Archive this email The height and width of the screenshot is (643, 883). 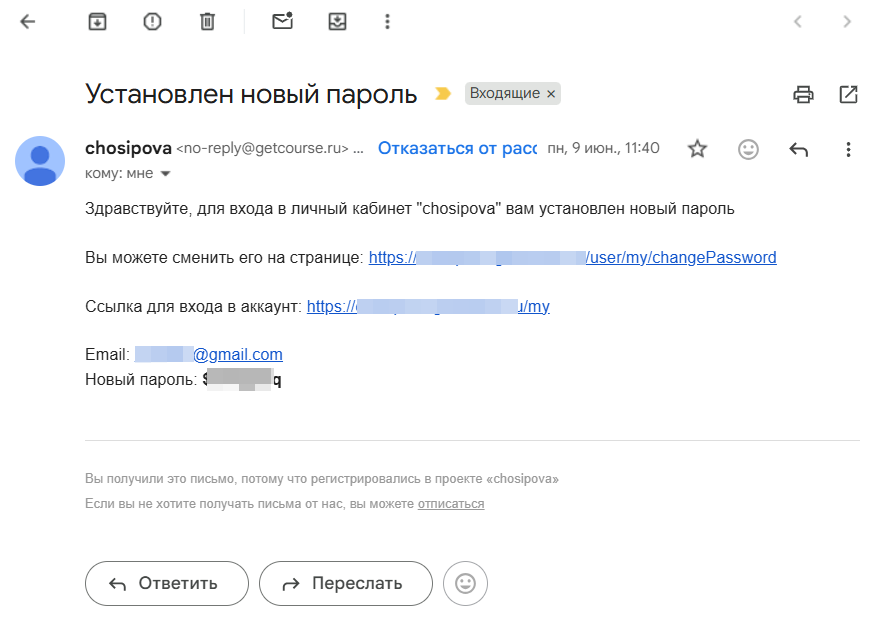coord(97,20)
